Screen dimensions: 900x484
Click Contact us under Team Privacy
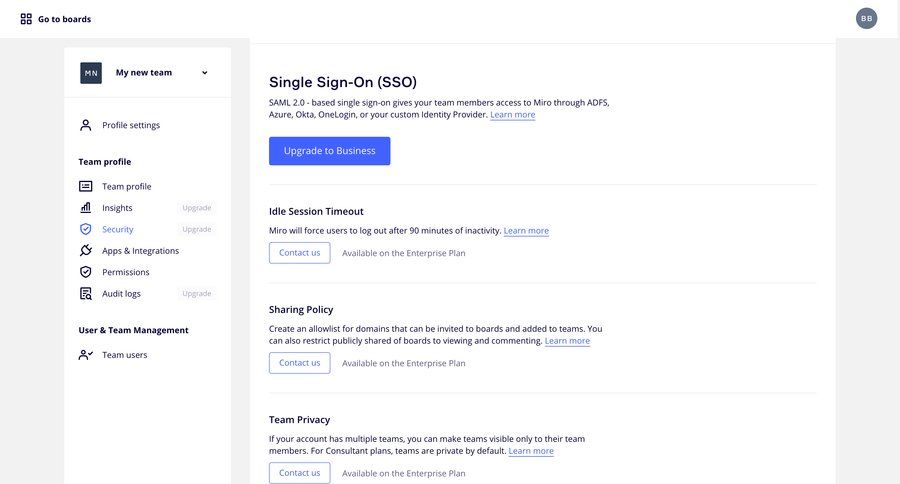300,473
